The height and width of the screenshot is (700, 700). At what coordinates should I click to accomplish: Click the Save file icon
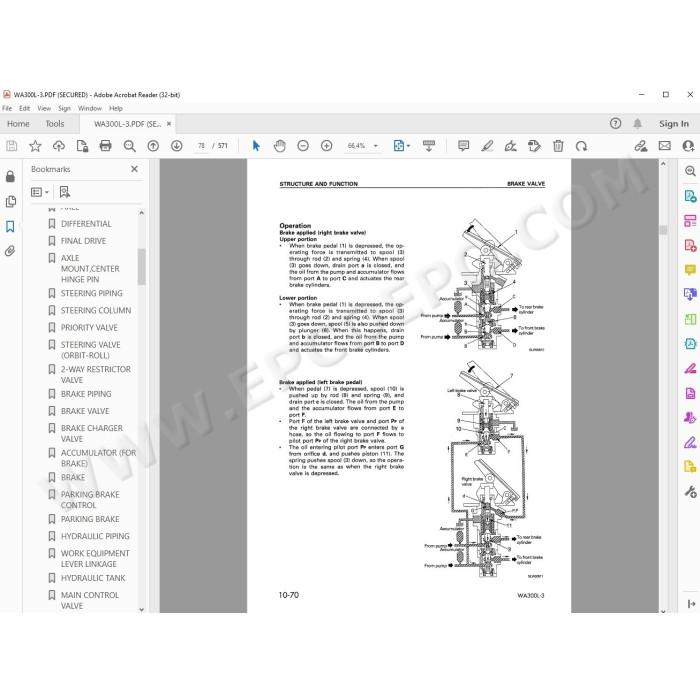click(x=12, y=146)
